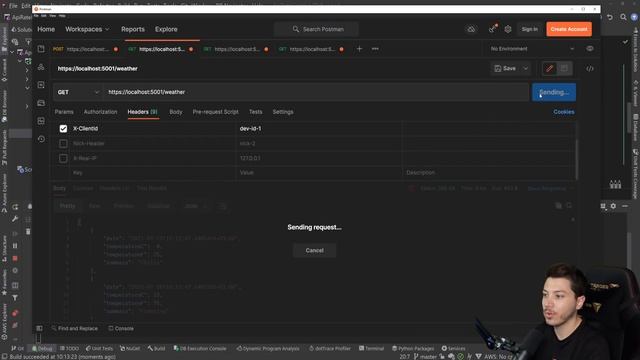This screenshot has height=360, width=640.
Task: Click the environment quick look eye icon
Action: [590, 49]
